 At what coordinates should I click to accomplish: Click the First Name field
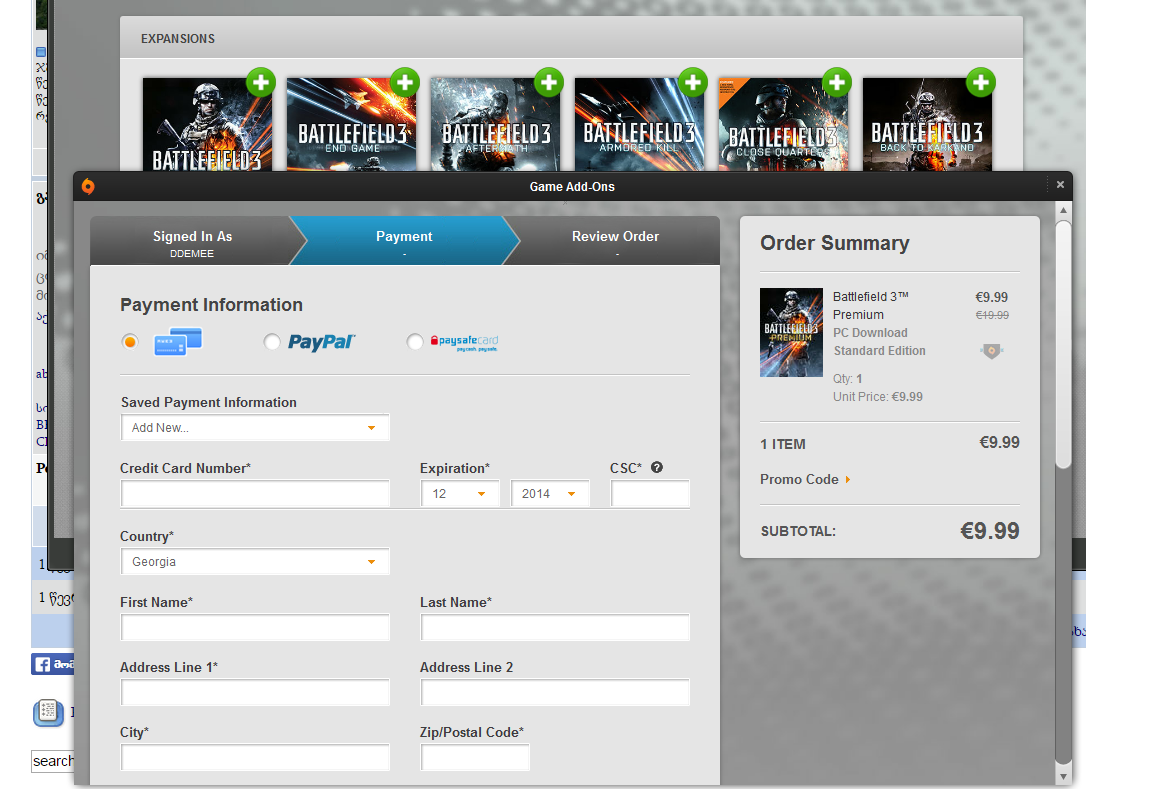(x=255, y=627)
